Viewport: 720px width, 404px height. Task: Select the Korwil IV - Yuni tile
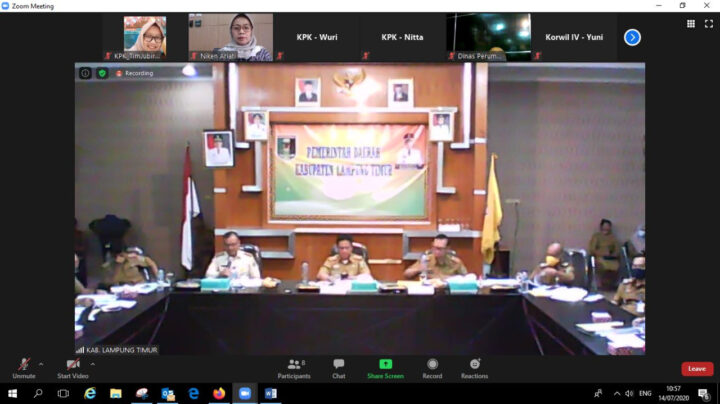coord(573,37)
